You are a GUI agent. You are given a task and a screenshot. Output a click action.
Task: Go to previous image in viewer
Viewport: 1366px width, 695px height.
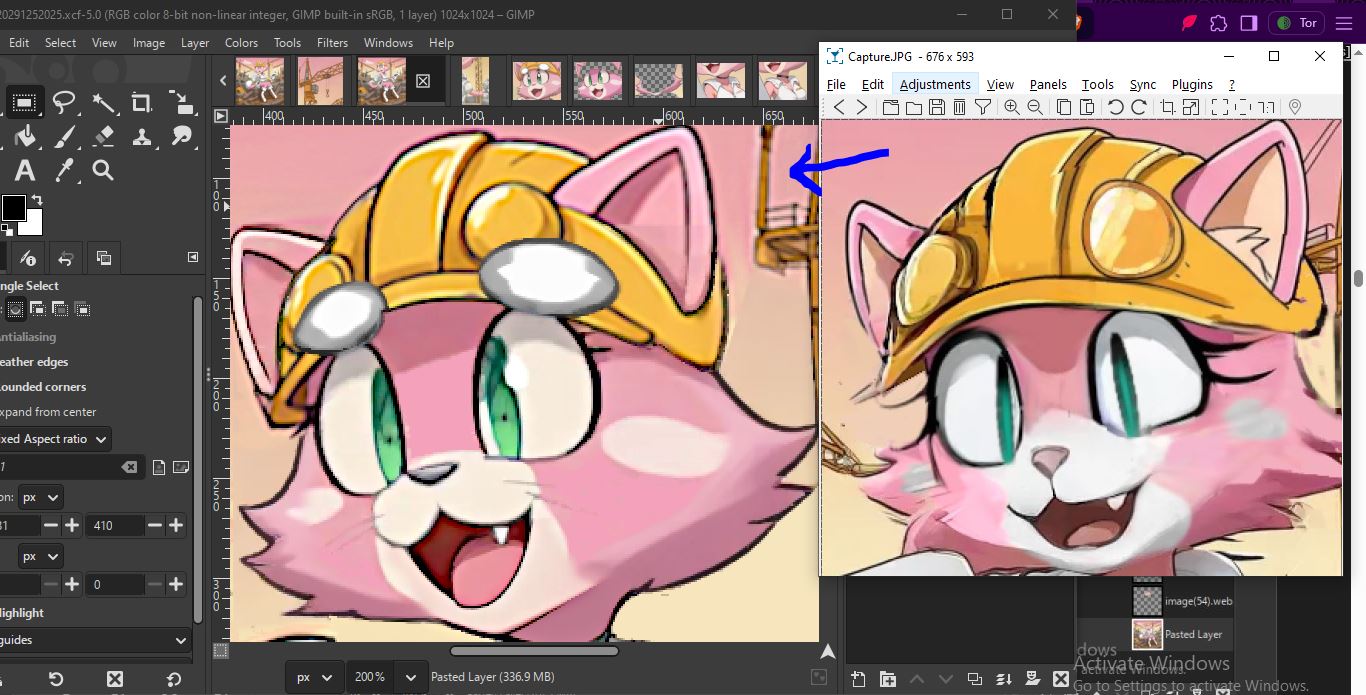pos(839,107)
